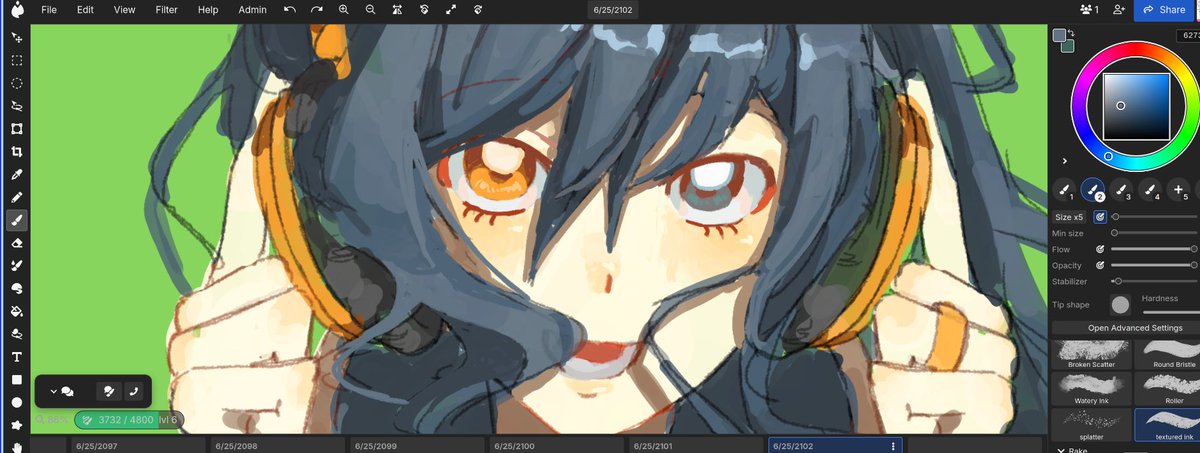This screenshot has height=453, width=1200.
Task: Expand the Rake brush section
Action: (1061, 450)
